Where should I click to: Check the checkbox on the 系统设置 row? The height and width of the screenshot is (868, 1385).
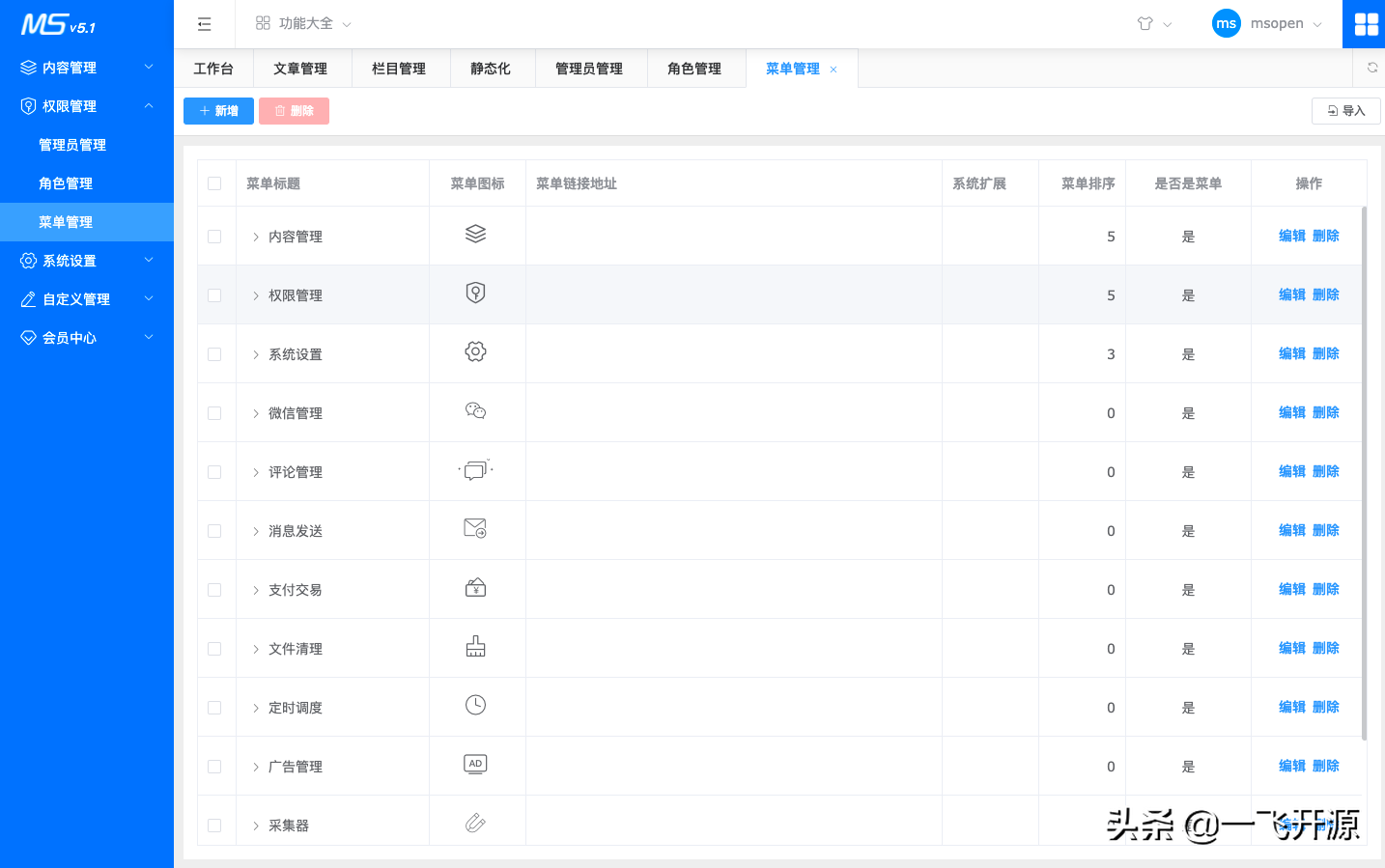click(x=215, y=352)
